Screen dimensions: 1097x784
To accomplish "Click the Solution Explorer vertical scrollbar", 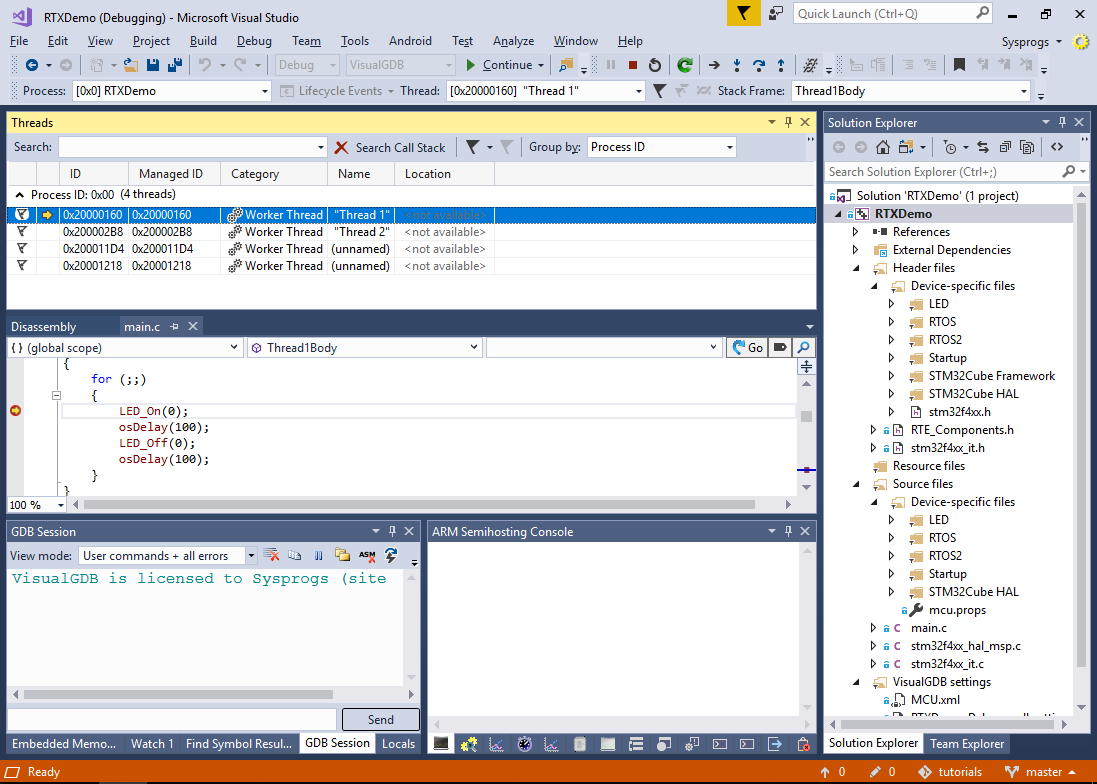I will pos(1081,434).
